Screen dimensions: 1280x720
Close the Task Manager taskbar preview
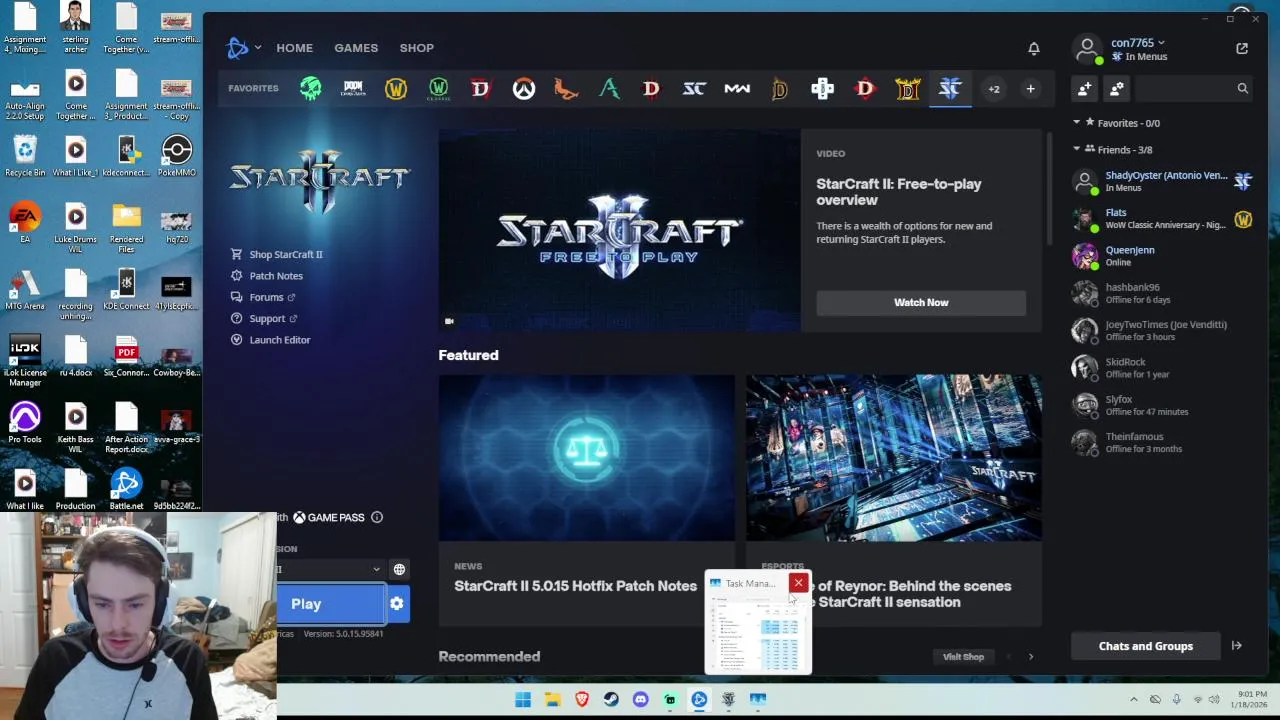tap(798, 583)
